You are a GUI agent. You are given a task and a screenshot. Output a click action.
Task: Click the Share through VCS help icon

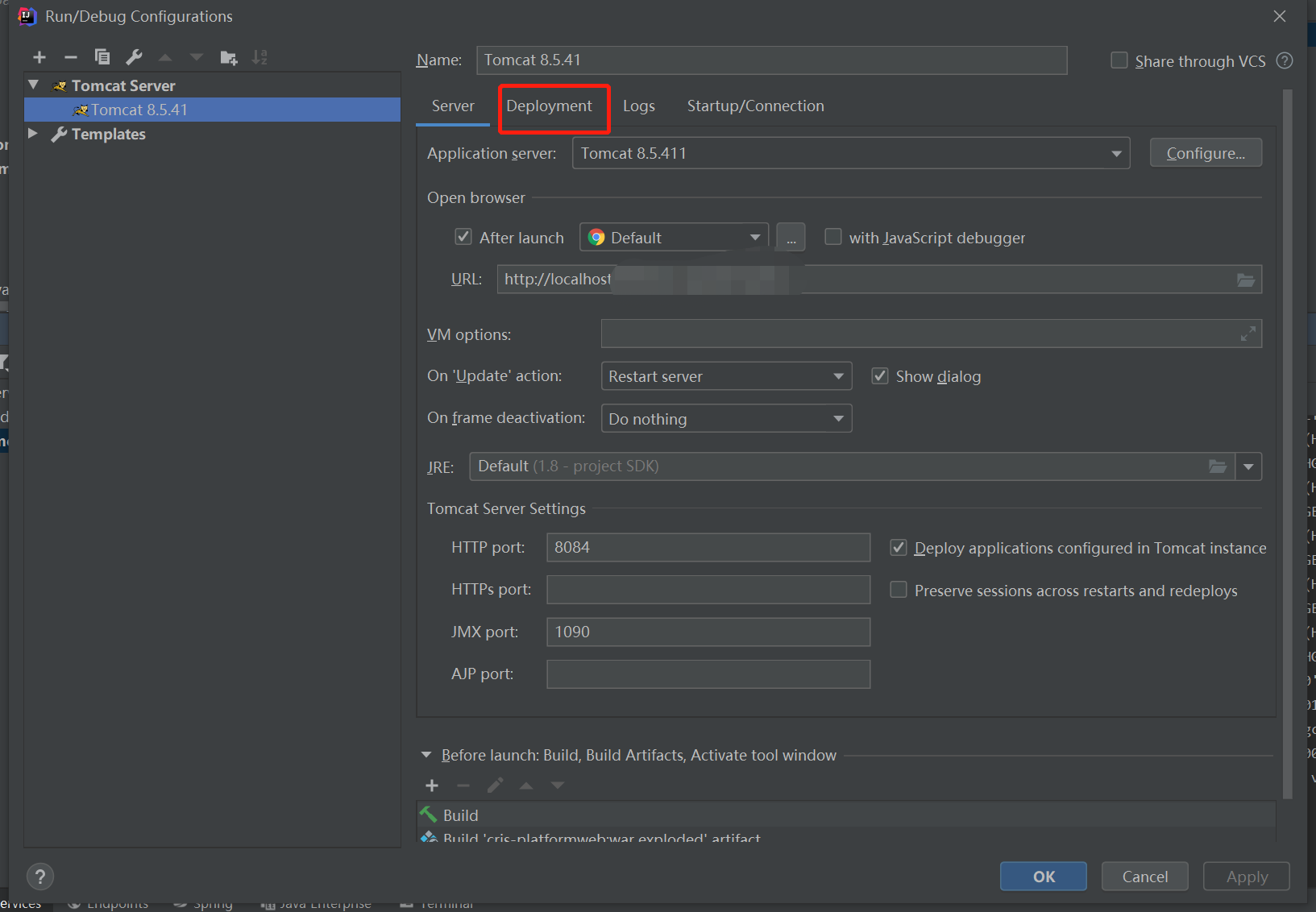(1285, 61)
